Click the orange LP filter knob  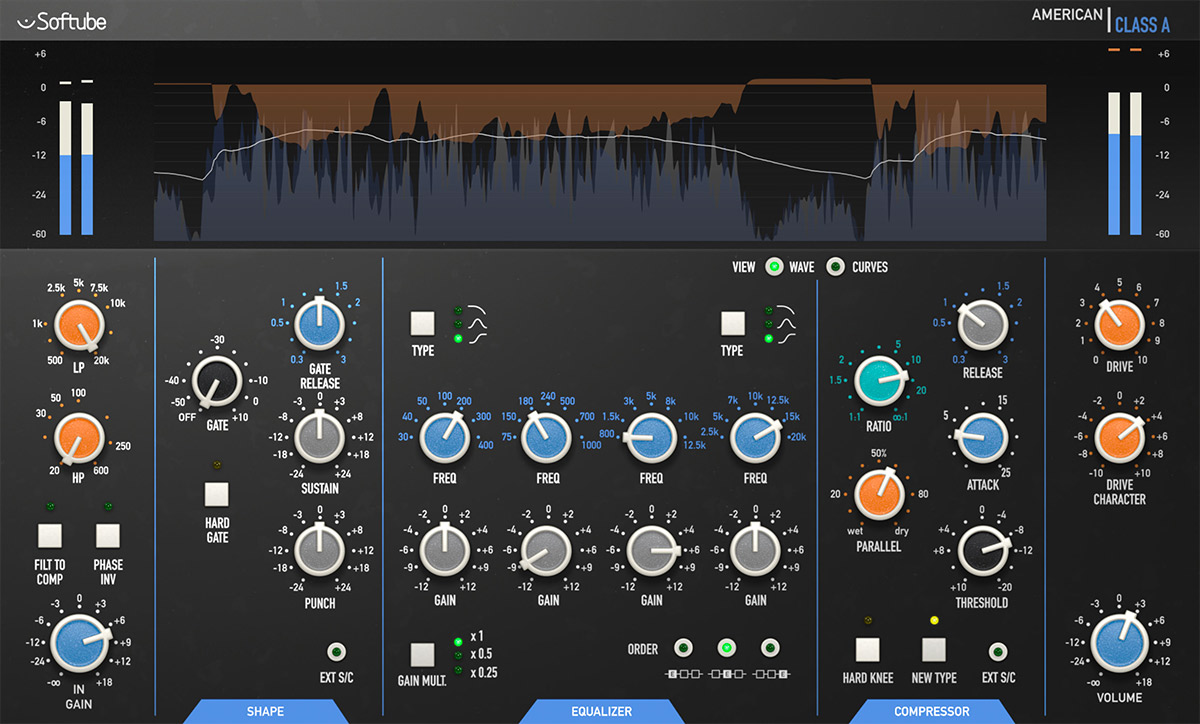click(x=79, y=327)
